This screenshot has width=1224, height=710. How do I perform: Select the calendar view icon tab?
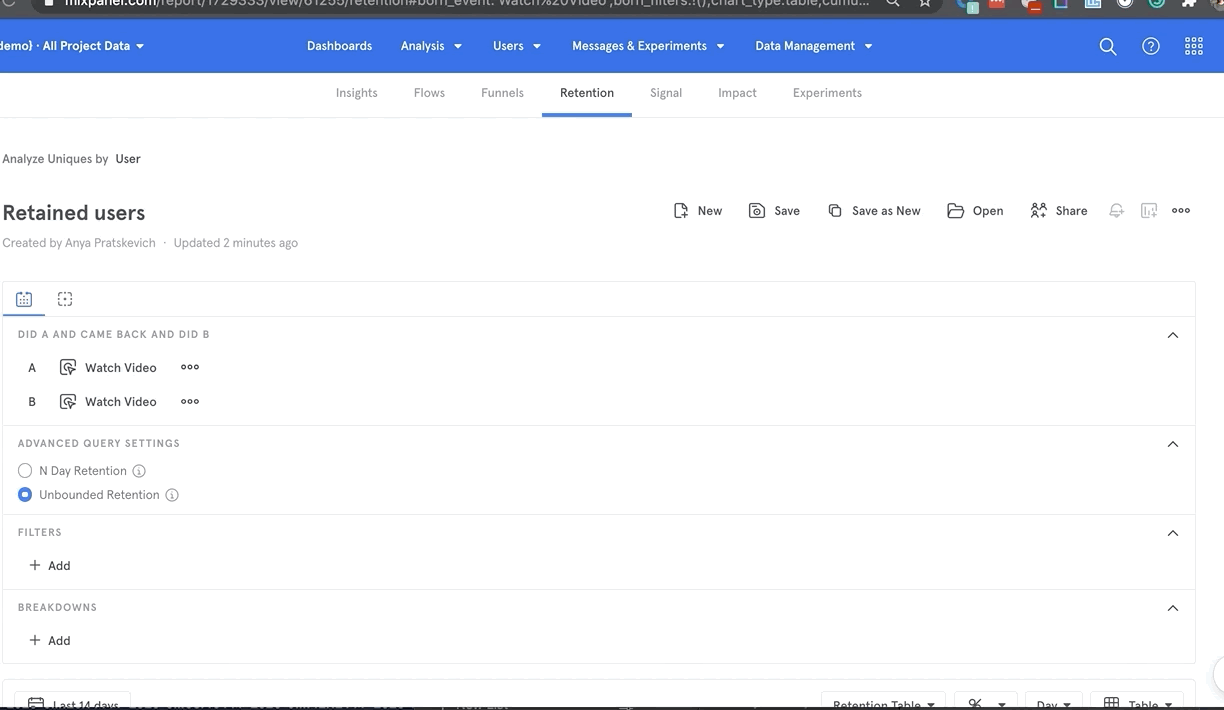click(24, 299)
